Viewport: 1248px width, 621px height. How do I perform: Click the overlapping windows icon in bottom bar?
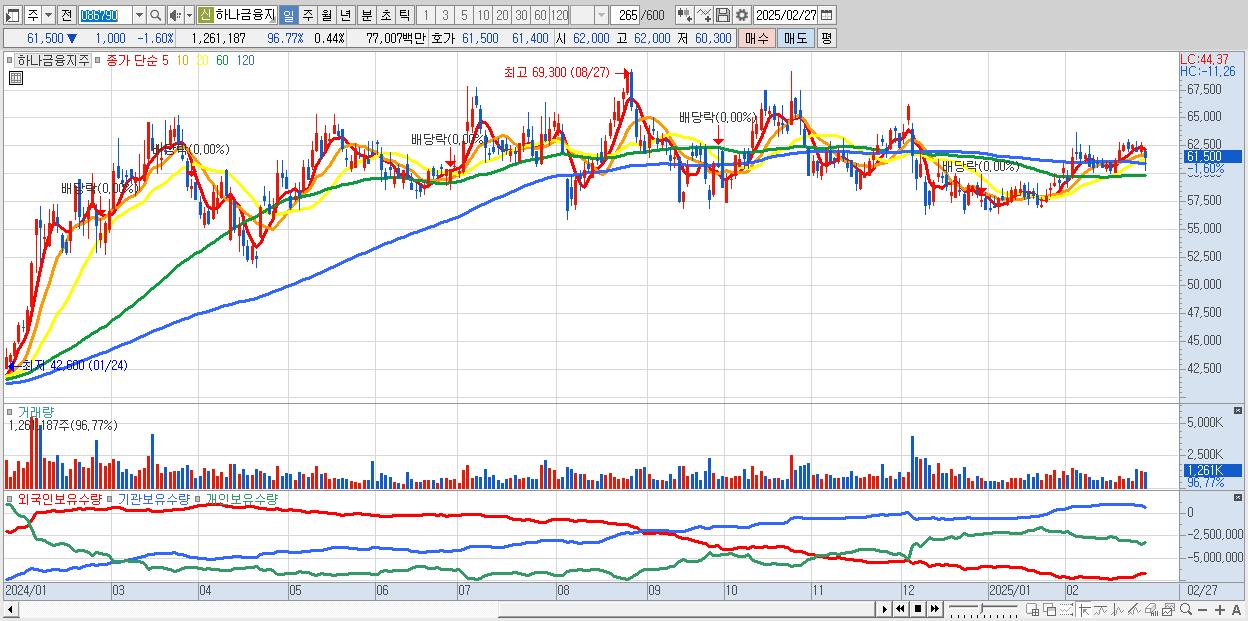[1049, 609]
